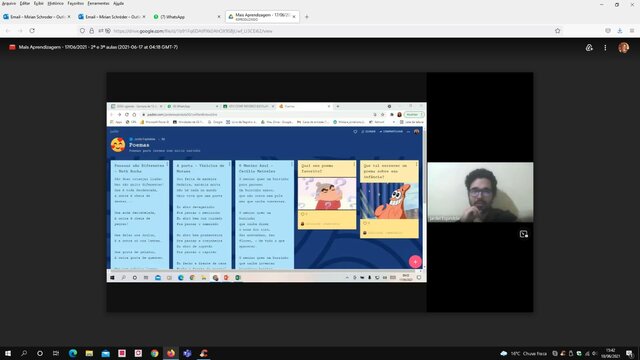The image size is (640, 360).
Task: Close the Mais Aprendizagem browser tab
Action: 294,17
